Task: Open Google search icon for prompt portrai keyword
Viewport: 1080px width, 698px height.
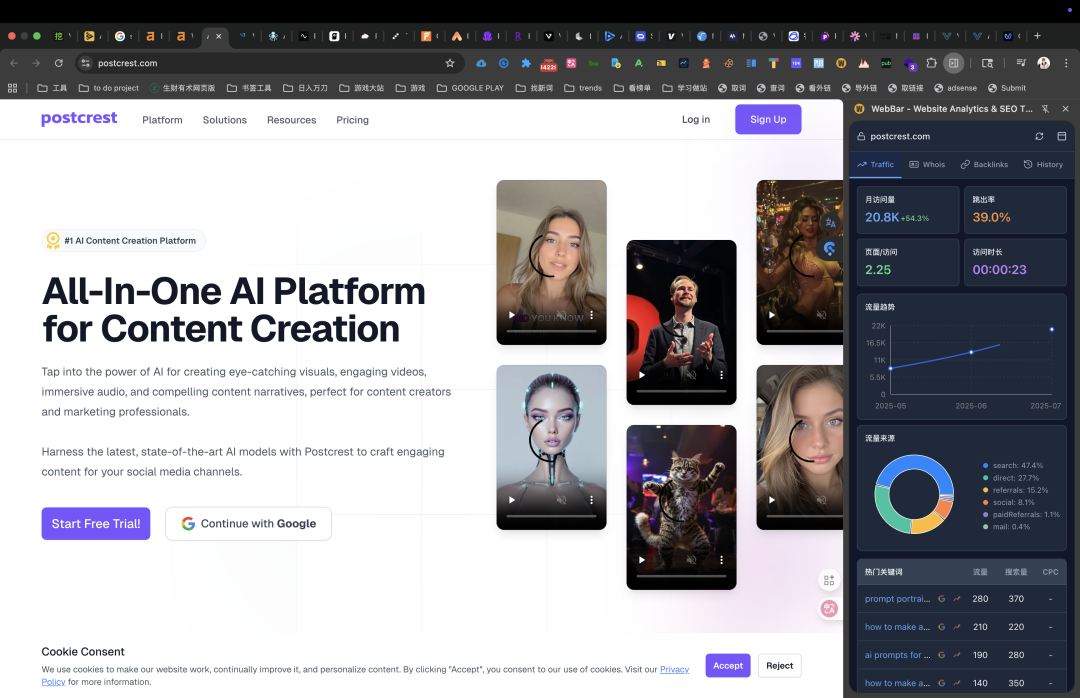Action: [x=942, y=599]
